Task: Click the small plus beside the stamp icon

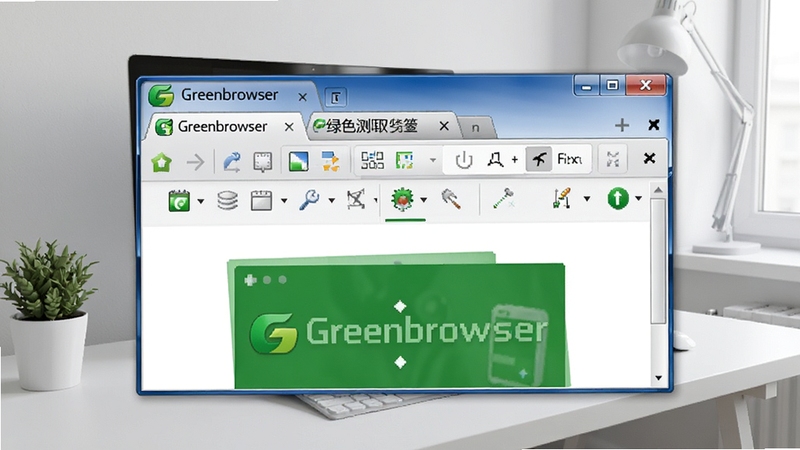Action: coord(515,160)
